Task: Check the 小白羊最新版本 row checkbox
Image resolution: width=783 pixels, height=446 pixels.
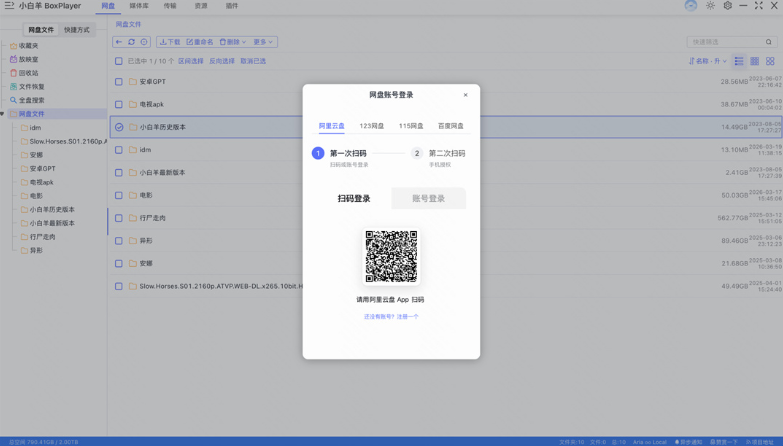Action: pos(118,172)
